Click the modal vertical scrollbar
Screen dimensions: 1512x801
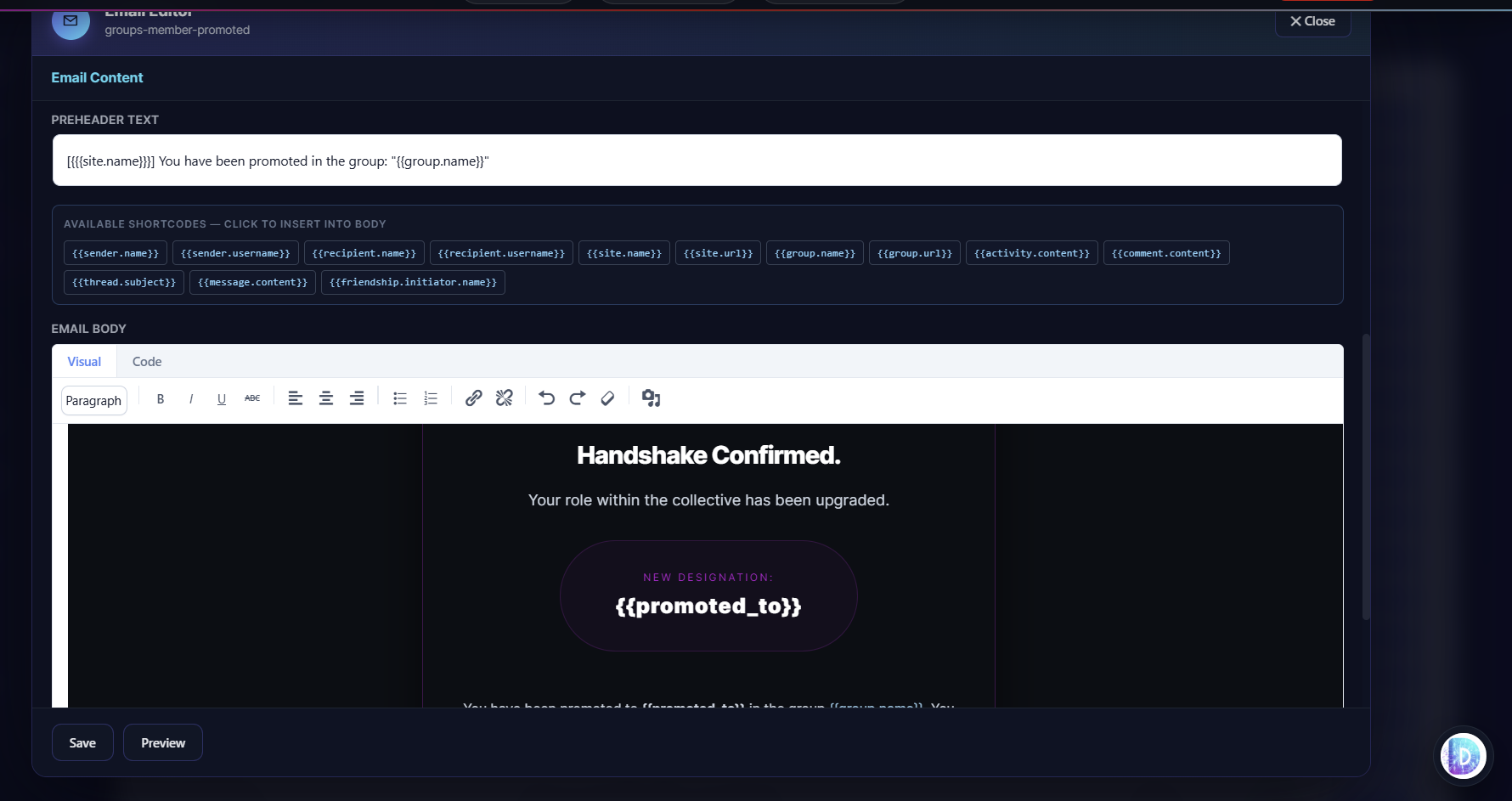tap(1366, 476)
